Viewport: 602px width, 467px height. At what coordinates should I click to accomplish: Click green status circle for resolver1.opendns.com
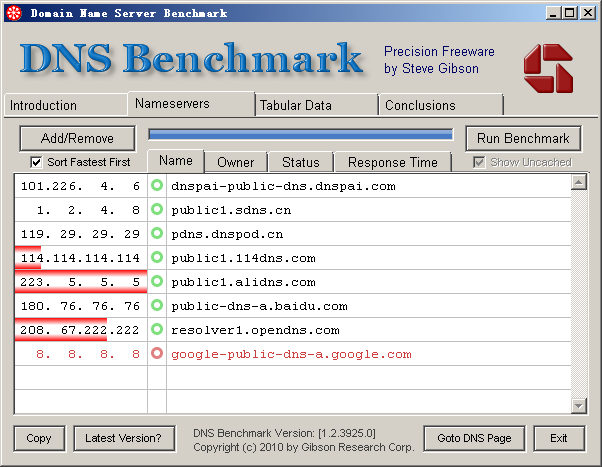tap(157, 329)
